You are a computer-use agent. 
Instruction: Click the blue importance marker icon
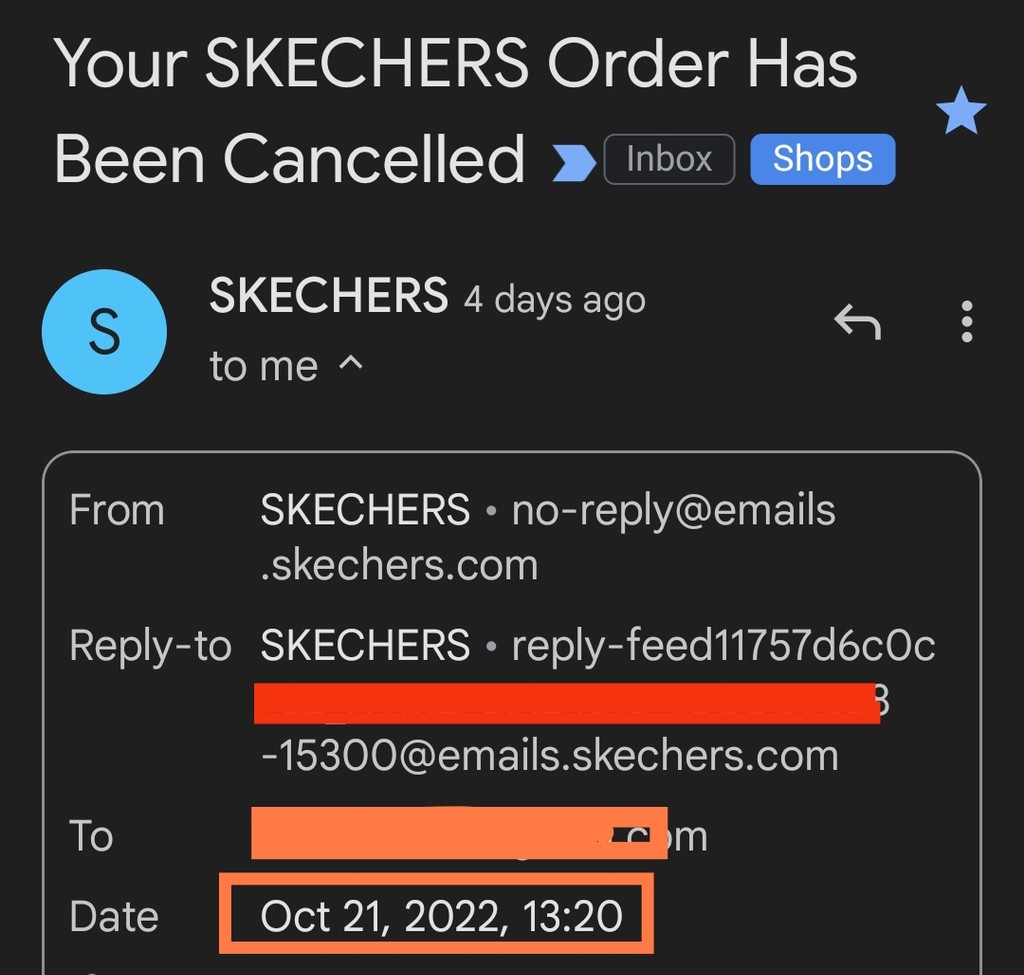(574, 162)
